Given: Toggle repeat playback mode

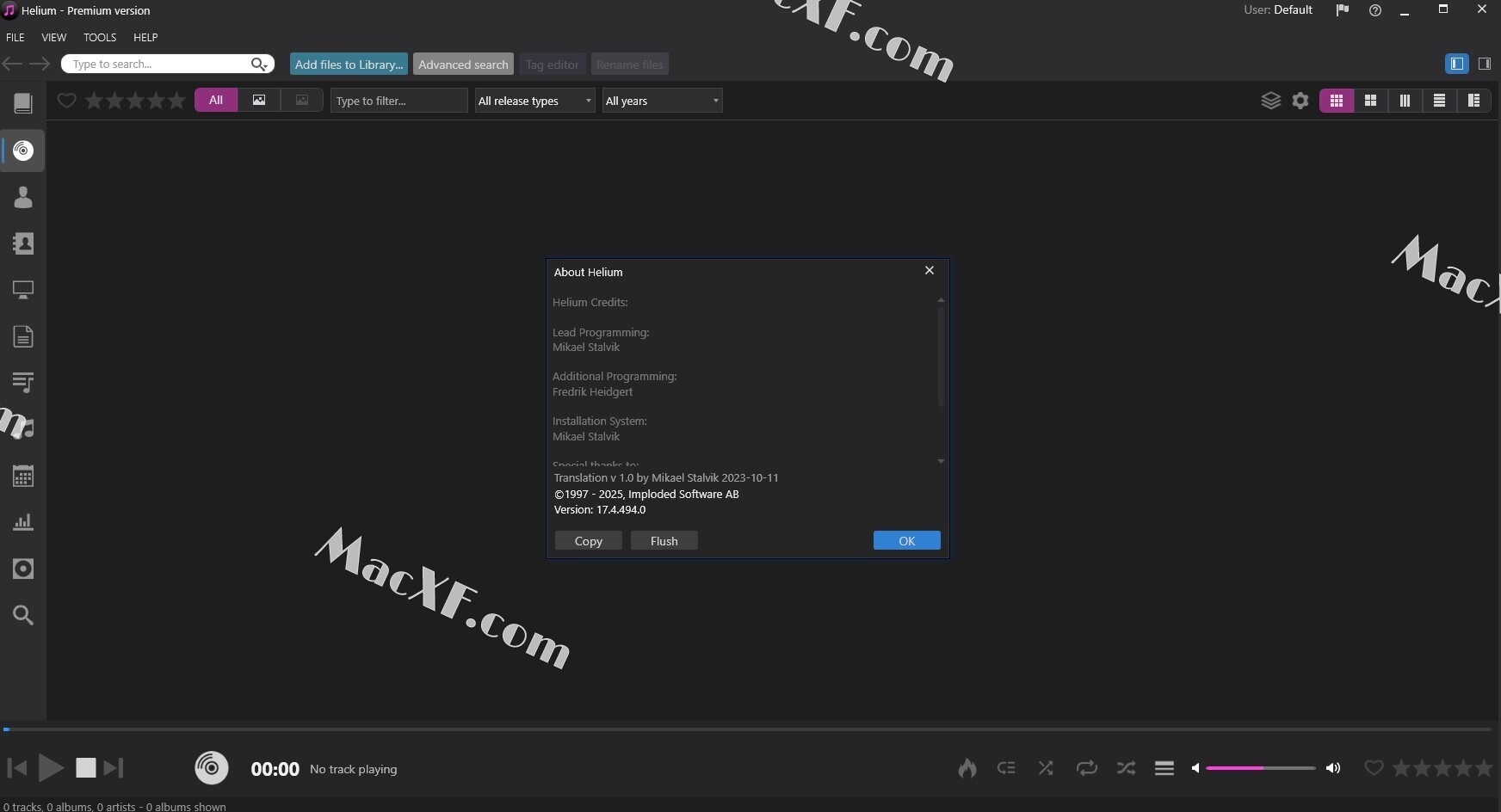Looking at the screenshot, I should click(x=1086, y=768).
